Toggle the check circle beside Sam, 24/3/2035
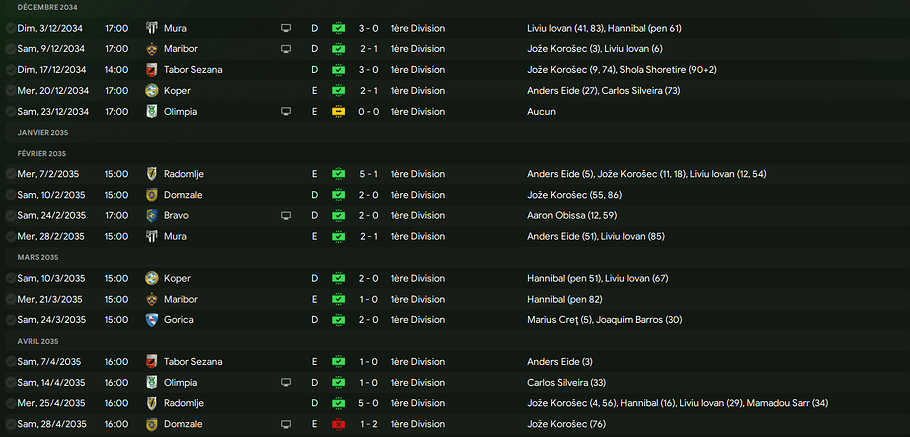The image size is (910, 437). click(x=10, y=320)
